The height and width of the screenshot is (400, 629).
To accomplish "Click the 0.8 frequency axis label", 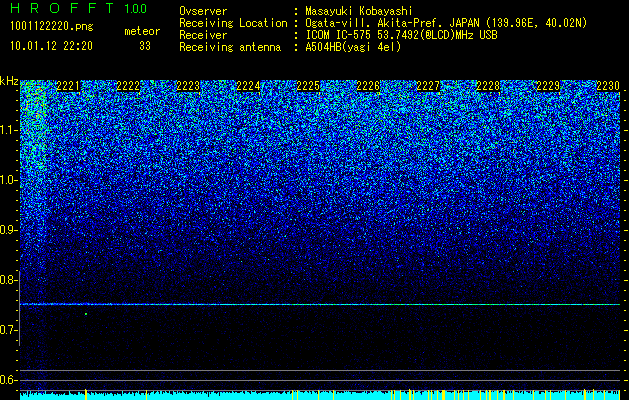I will click(x=7, y=280).
